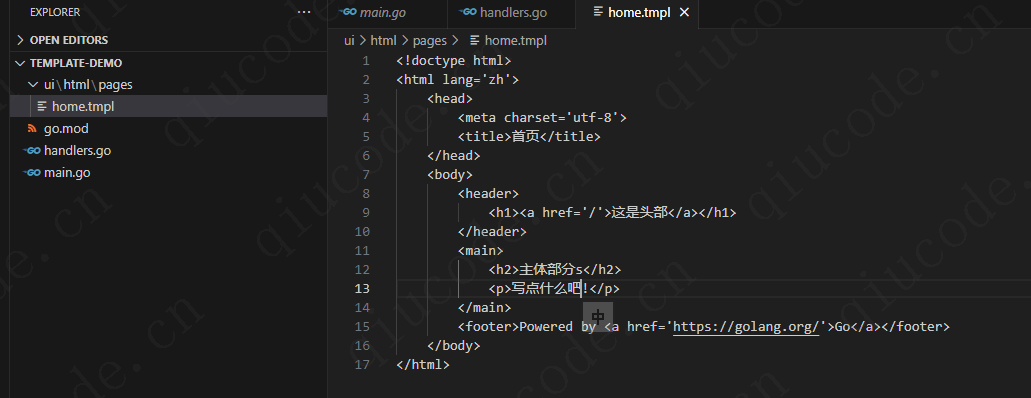
Task: Click the 这是头部 h1 line
Action: pos(612,213)
